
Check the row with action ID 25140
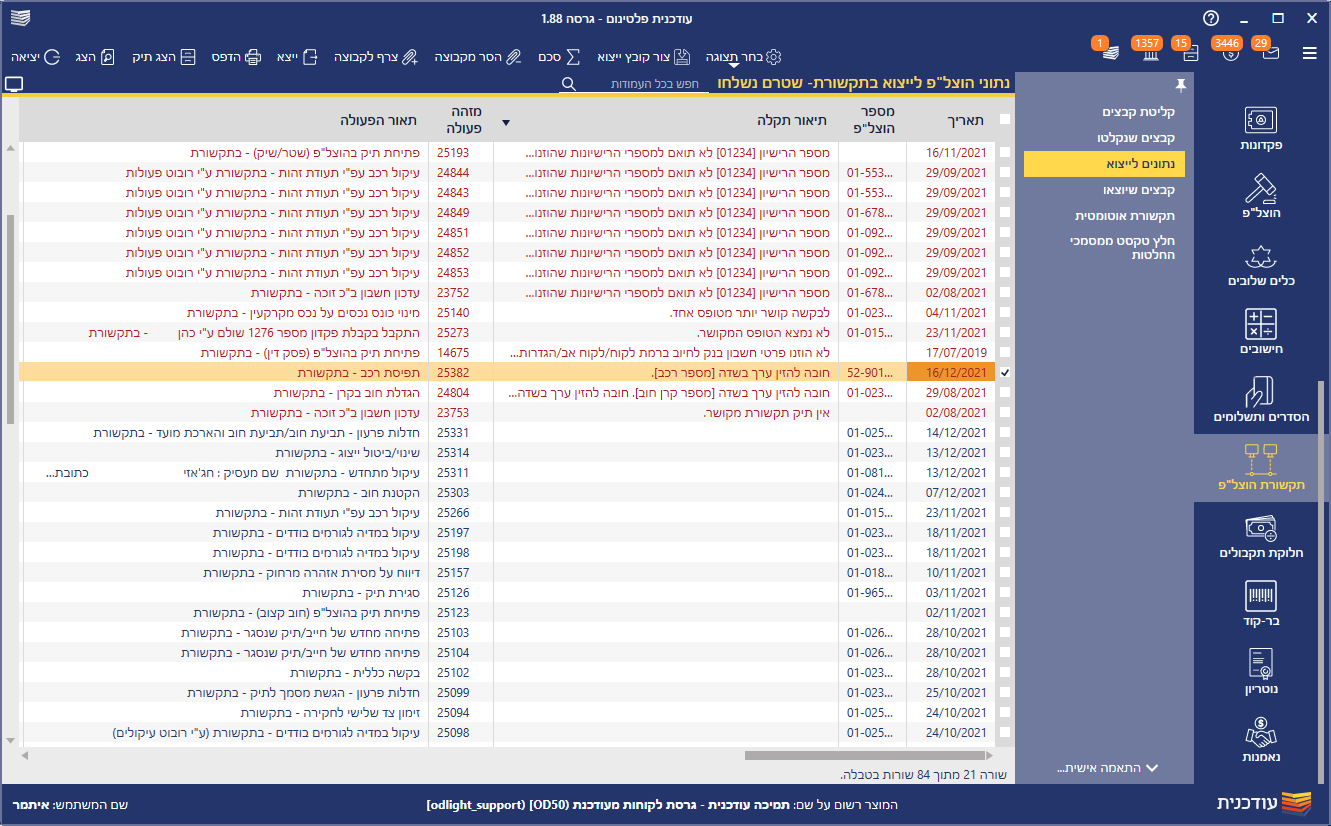(x=1005, y=313)
